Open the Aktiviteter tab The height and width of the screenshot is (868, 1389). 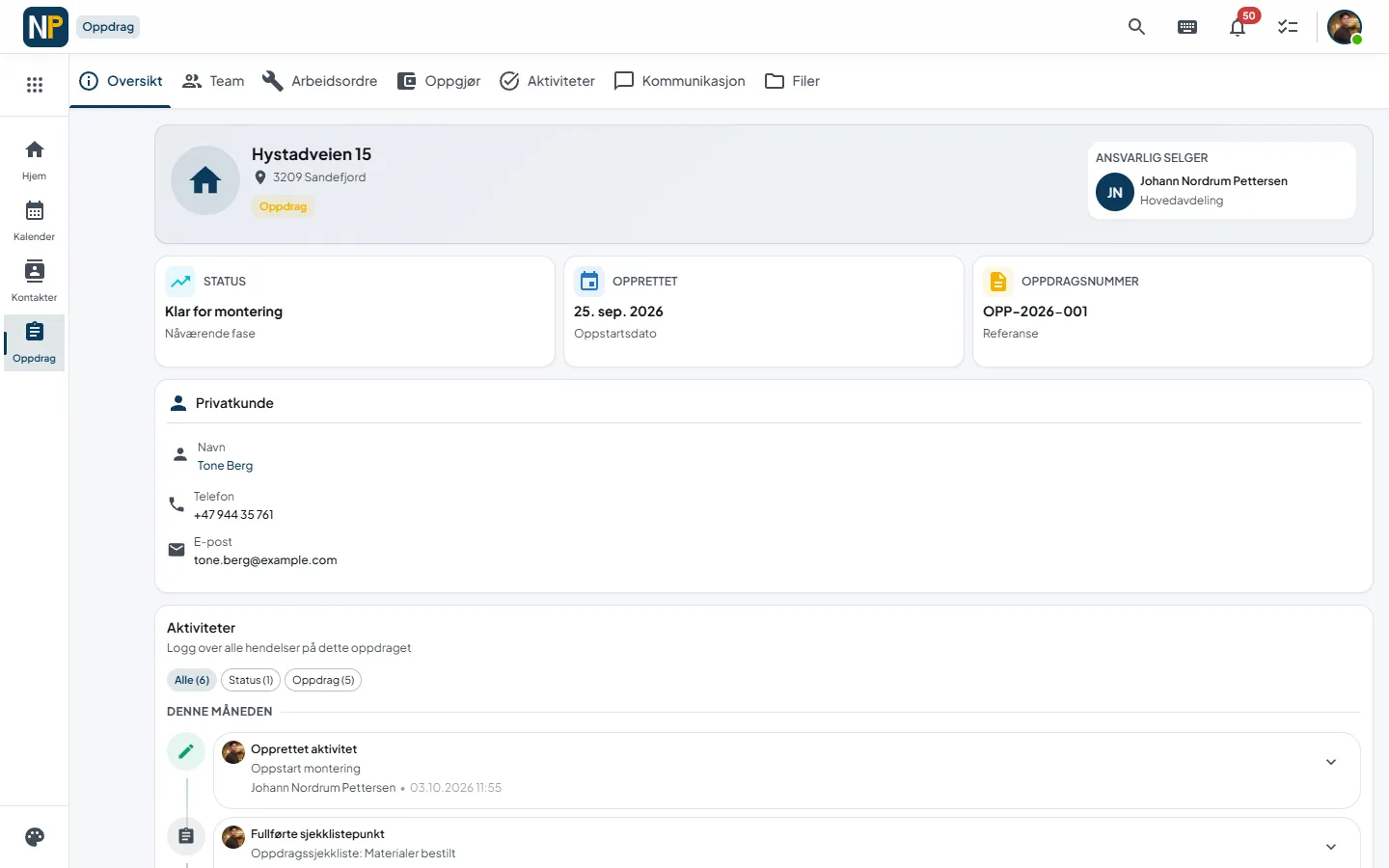547,81
